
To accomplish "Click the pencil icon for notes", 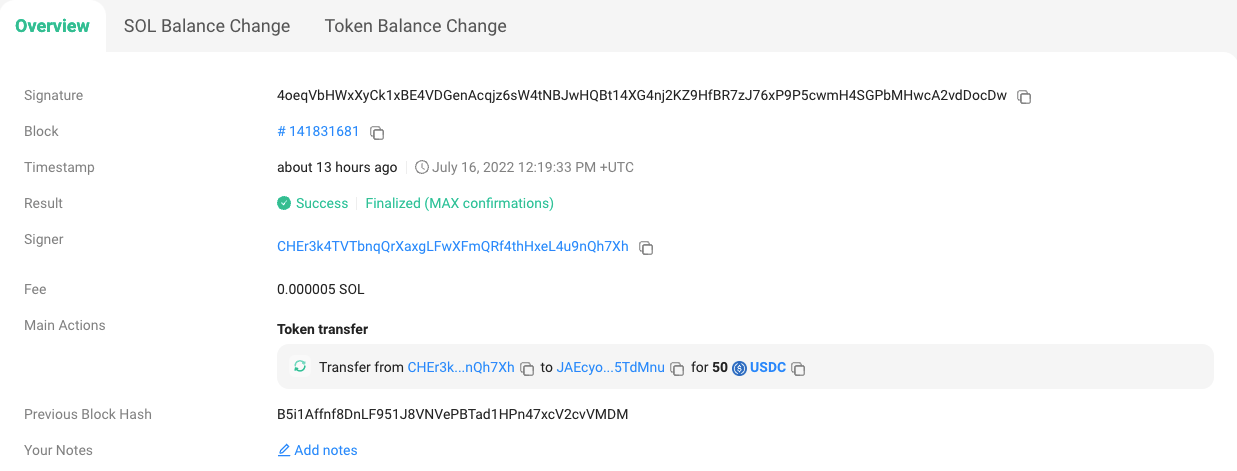I will pyautogui.click(x=284, y=451).
